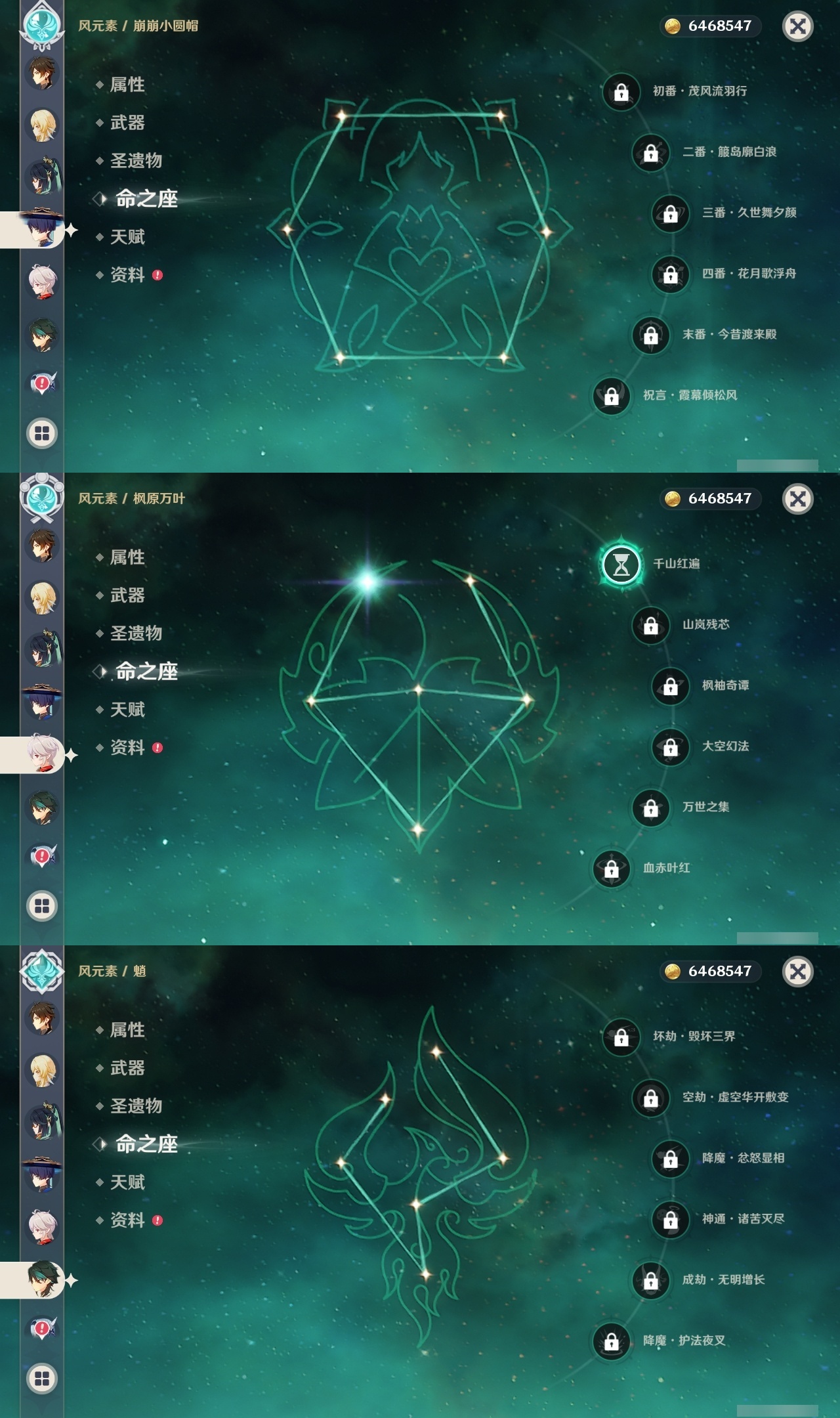Click the lock icon for 成劫·无明增长
840x1418 pixels.
click(x=650, y=1280)
